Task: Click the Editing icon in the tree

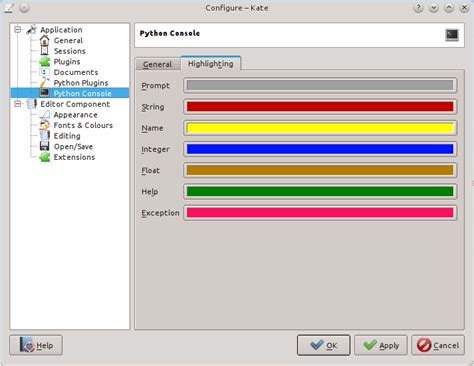Action: point(44,136)
